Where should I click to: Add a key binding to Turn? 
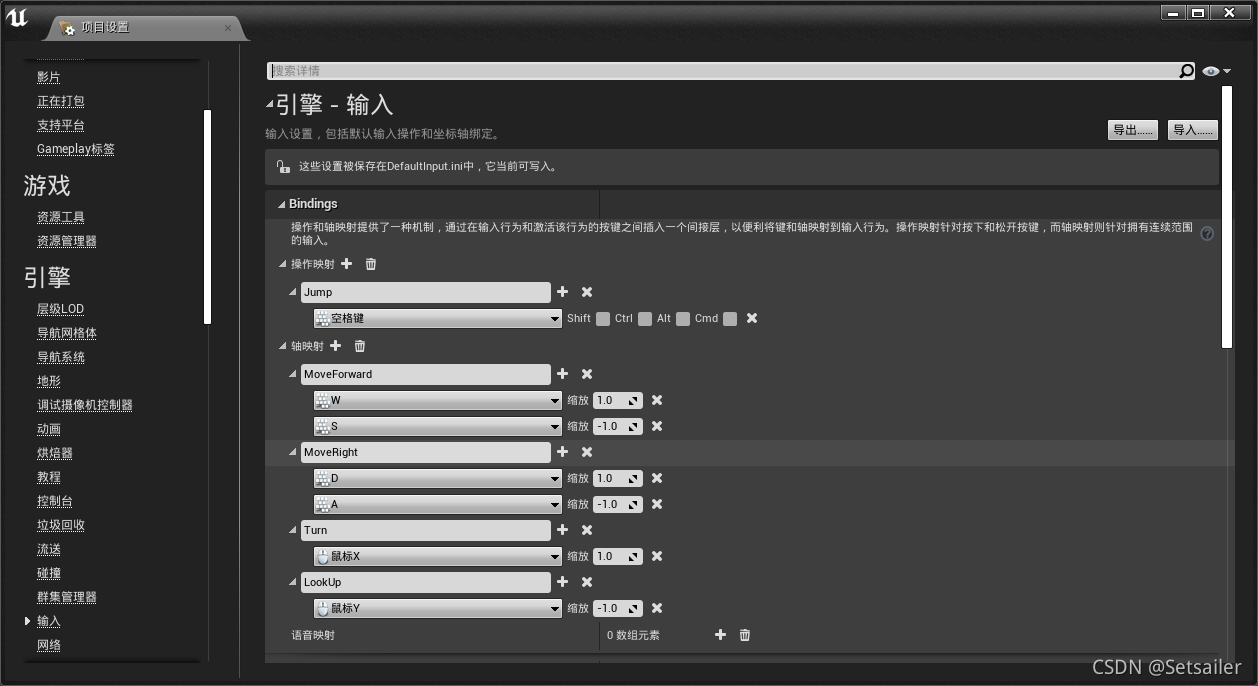[x=563, y=530]
